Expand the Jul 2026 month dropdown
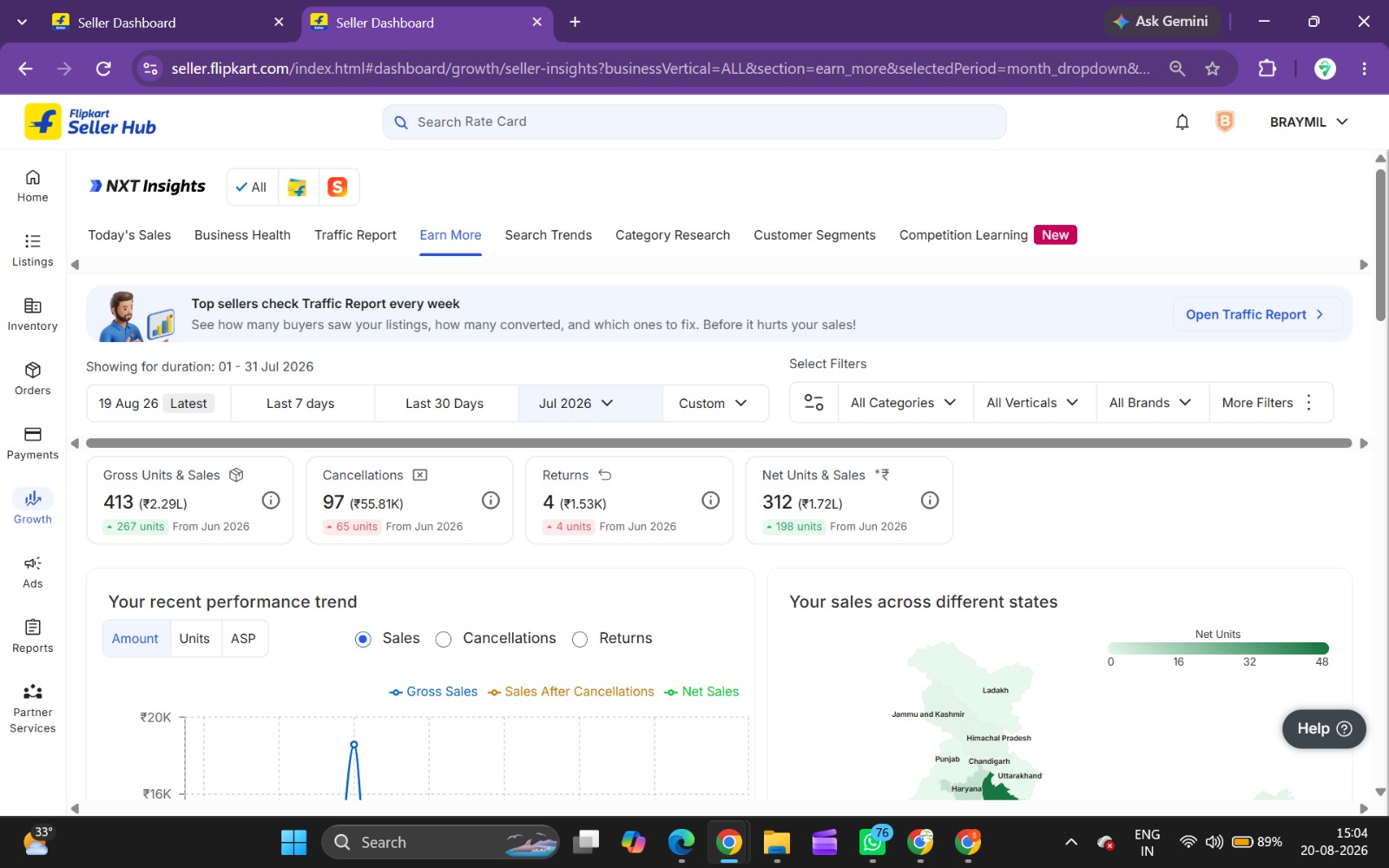1389x868 pixels. 590,404
